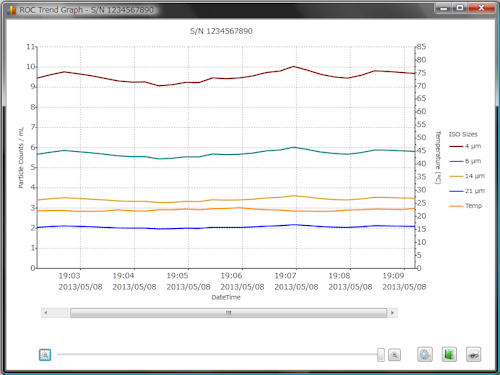The width and height of the screenshot is (500, 375).
Task: Click the 21 µm legend entry
Action: tap(467, 191)
